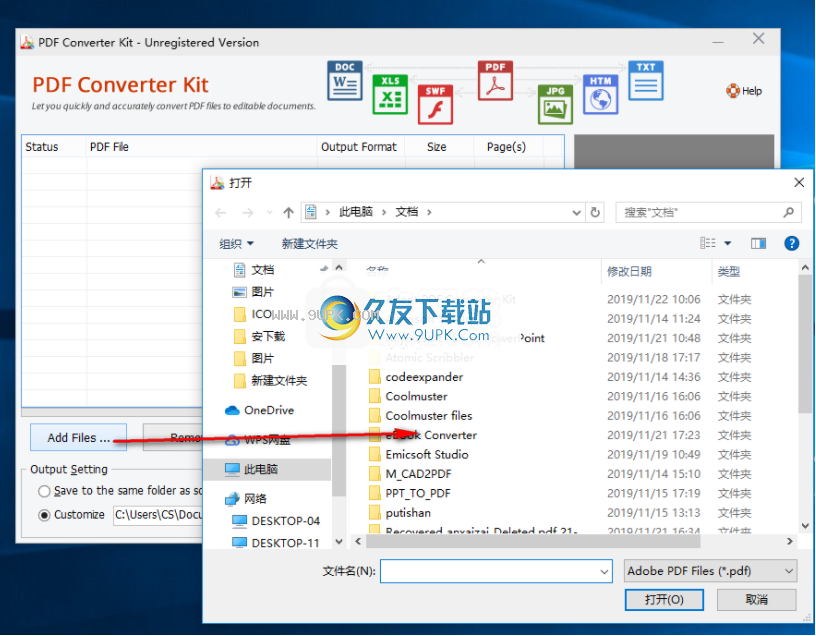Image resolution: width=816 pixels, height=636 pixels.
Task: Refresh the folder listing
Action: pyautogui.click(x=595, y=212)
